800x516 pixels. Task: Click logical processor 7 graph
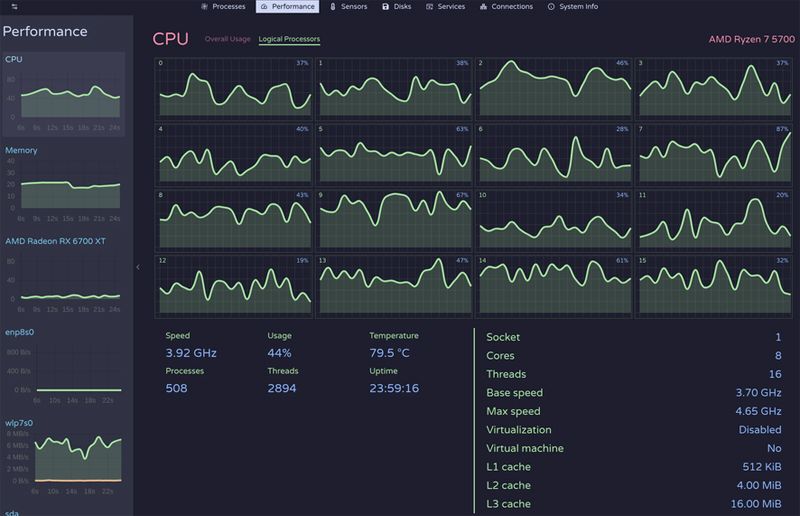click(714, 154)
